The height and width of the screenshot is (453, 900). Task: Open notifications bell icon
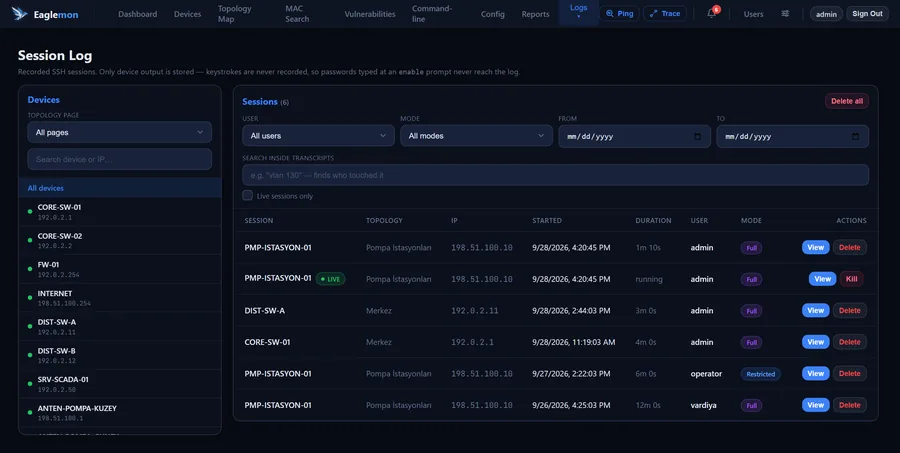coord(712,14)
